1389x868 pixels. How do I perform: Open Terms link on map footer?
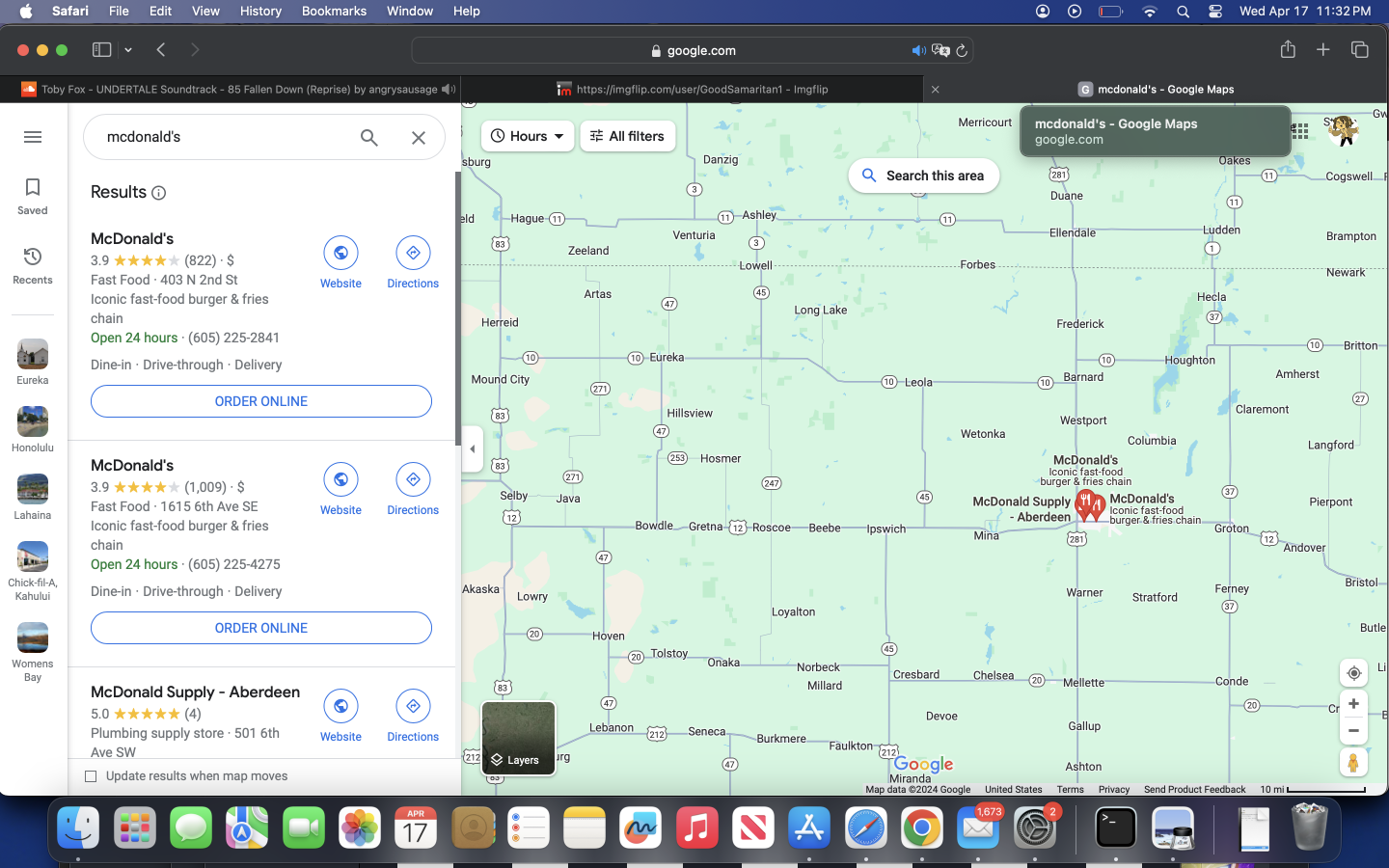[x=1070, y=789]
